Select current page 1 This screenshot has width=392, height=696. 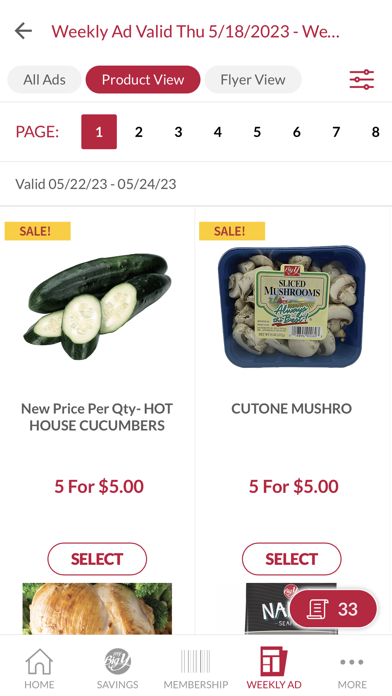click(x=99, y=132)
